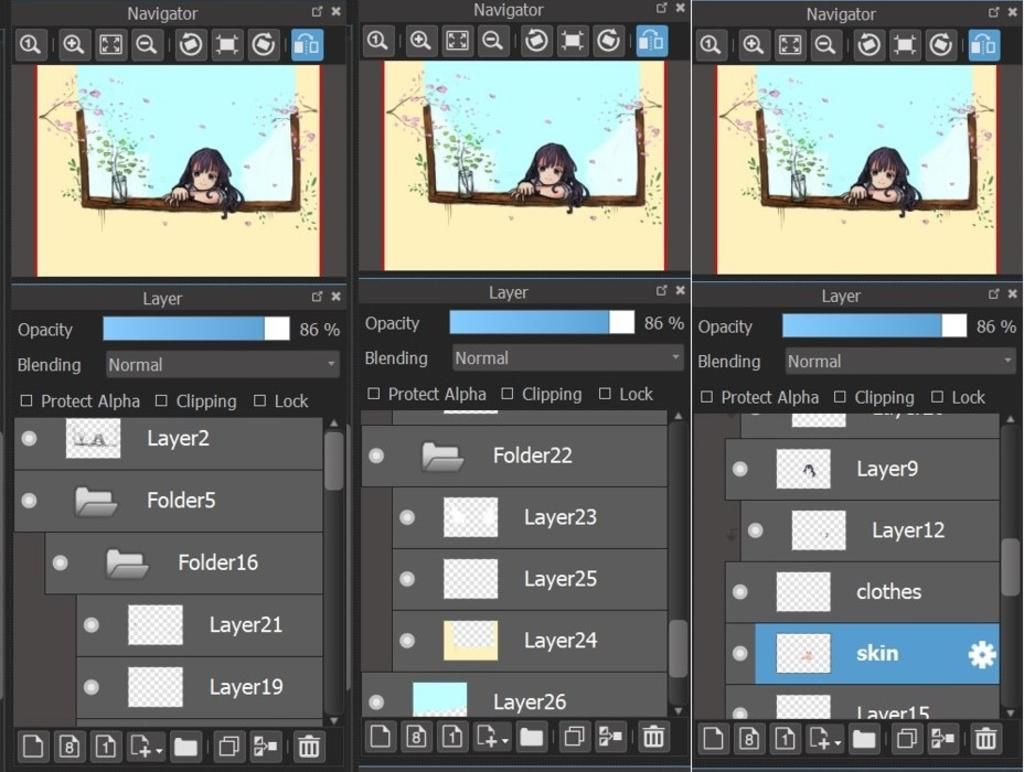Click fit-to-window icon in Navigator above Layer2 panel
This screenshot has width=1024, height=772.
pos(110,44)
